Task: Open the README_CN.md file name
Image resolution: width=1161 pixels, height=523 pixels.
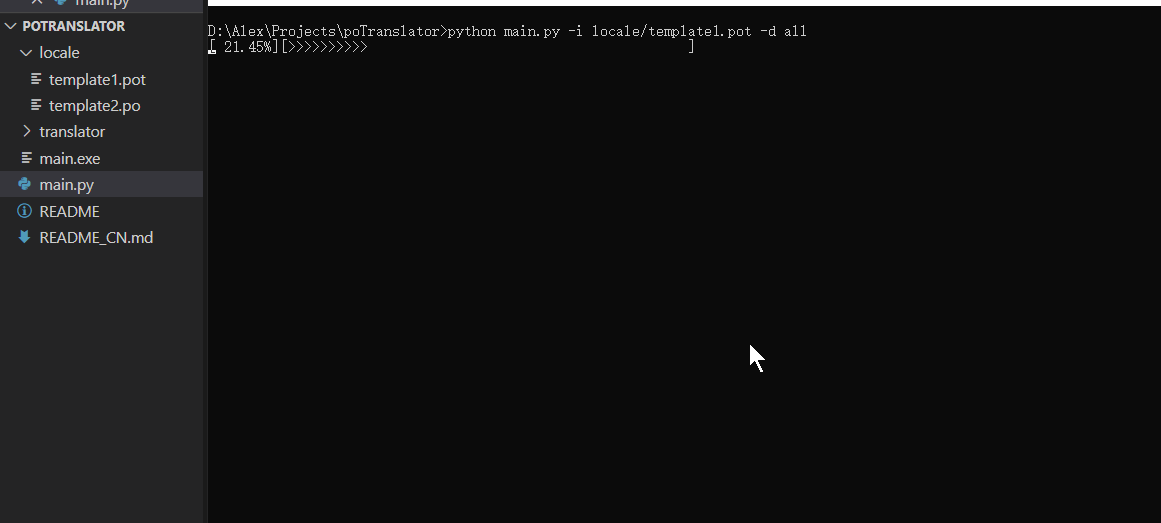Action: click(96, 237)
